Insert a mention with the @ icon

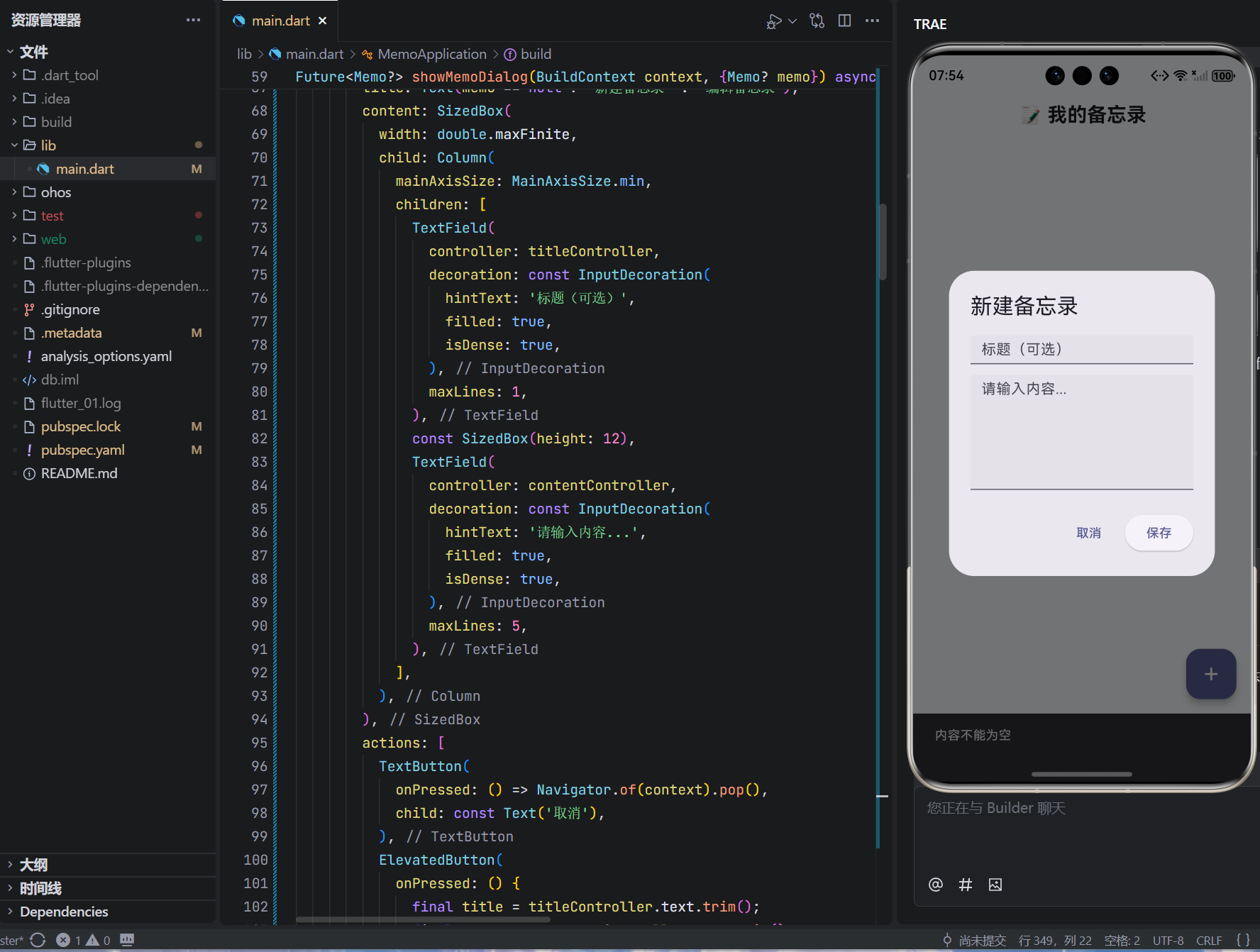(936, 885)
